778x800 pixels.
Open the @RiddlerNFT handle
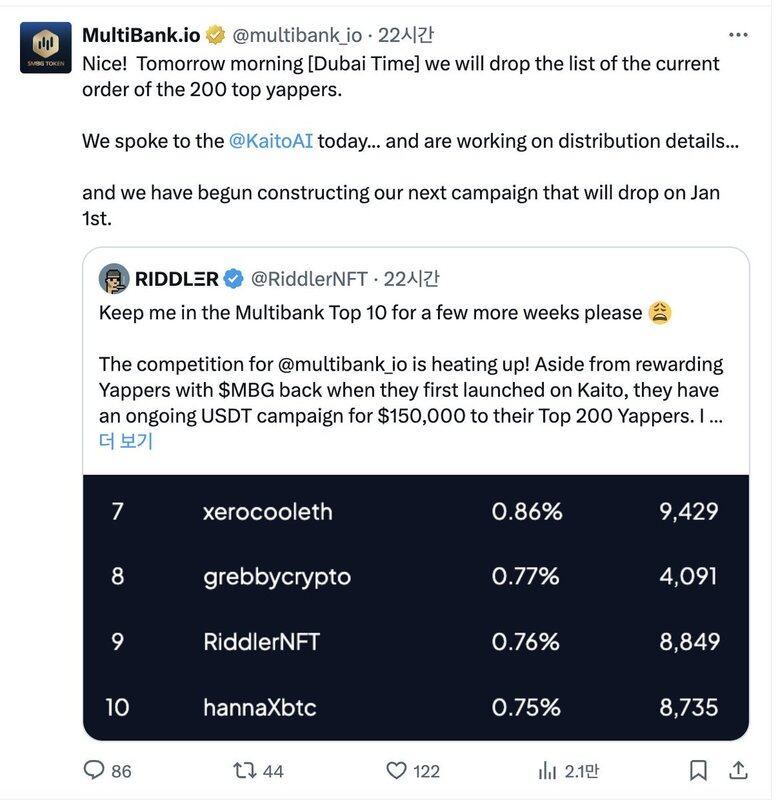(x=308, y=279)
